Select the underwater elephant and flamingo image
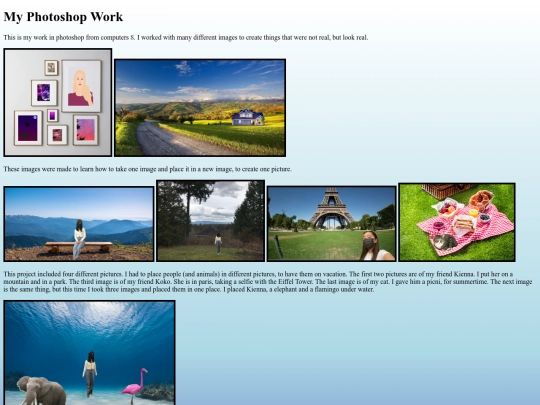This screenshot has width=540, height=405. [x=90, y=353]
